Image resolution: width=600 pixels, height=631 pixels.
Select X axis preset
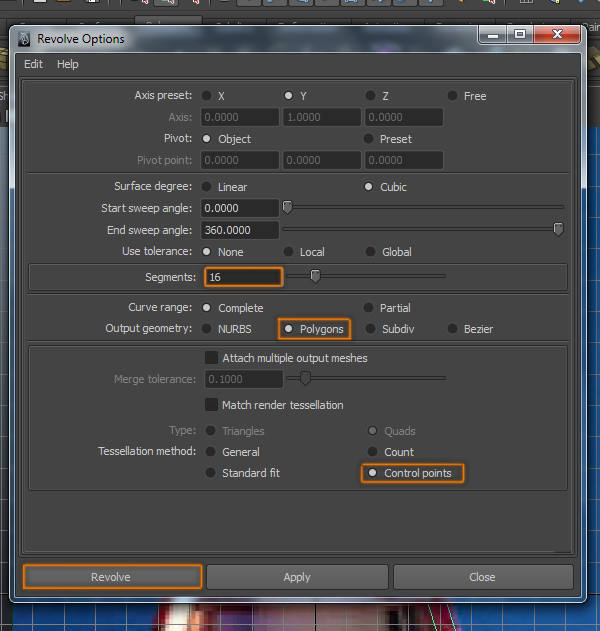[207, 96]
